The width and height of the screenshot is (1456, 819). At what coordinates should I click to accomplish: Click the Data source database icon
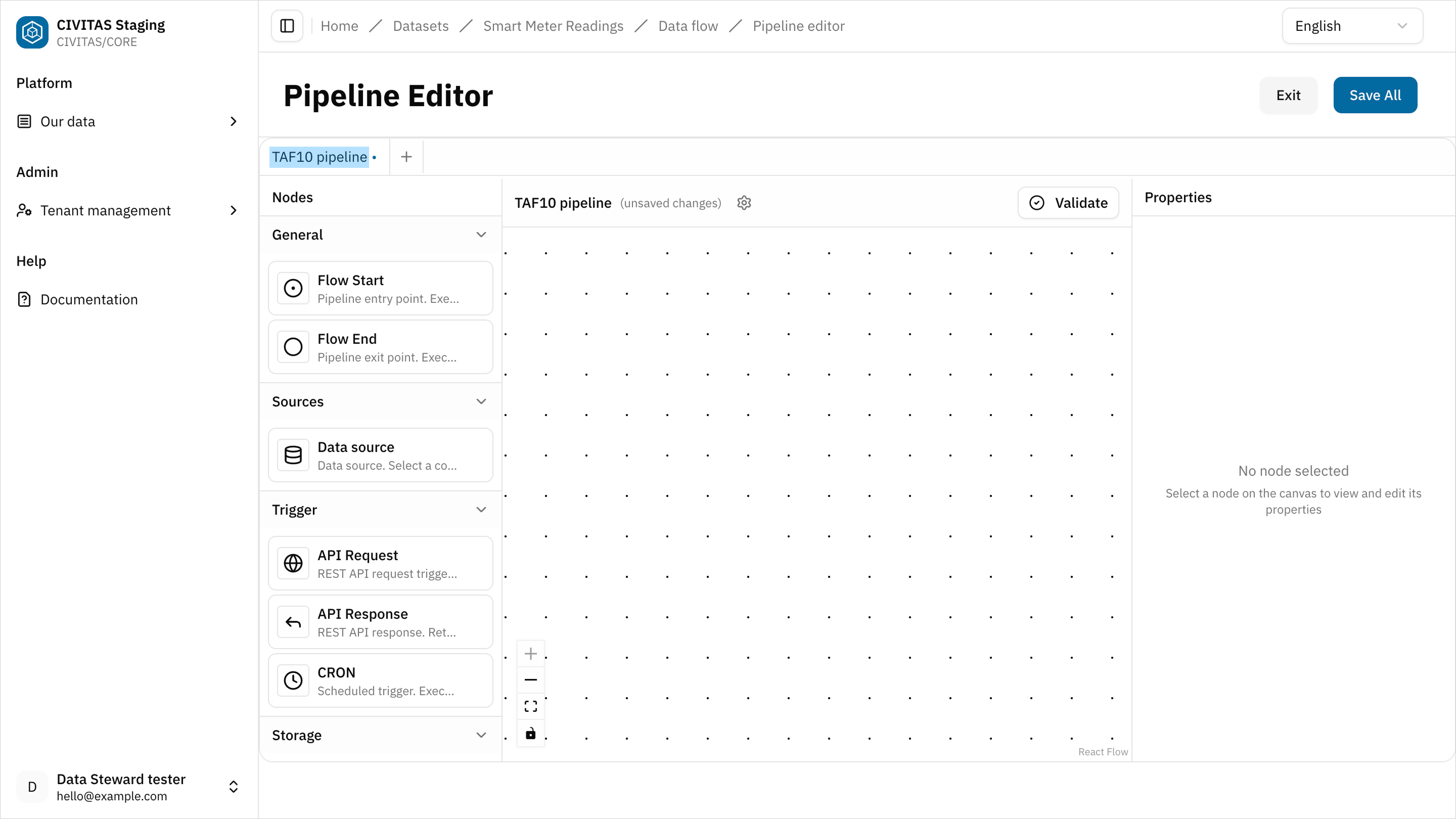pyautogui.click(x=293, y=455)
